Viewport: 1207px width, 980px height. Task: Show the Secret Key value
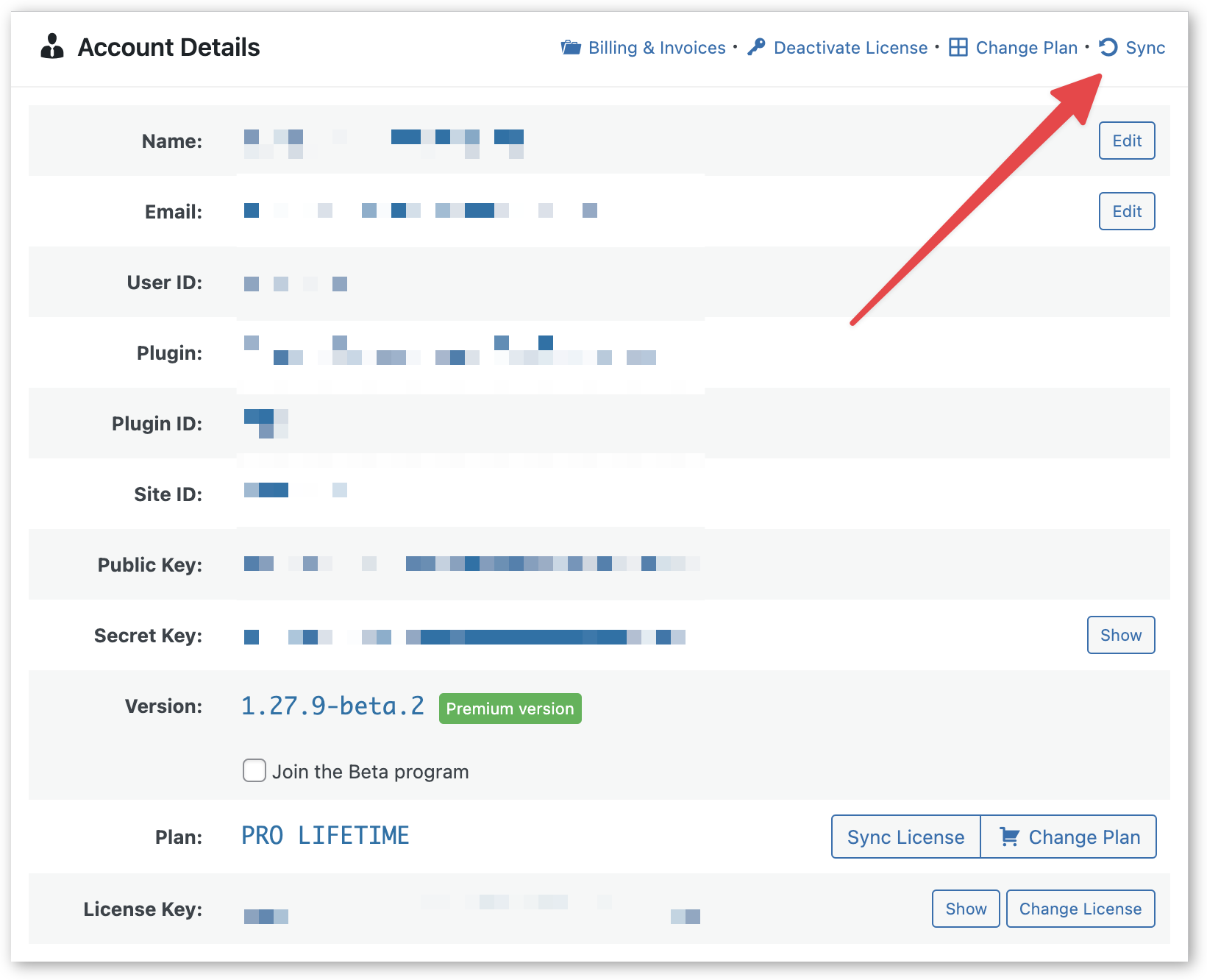tap(1120, 635)
